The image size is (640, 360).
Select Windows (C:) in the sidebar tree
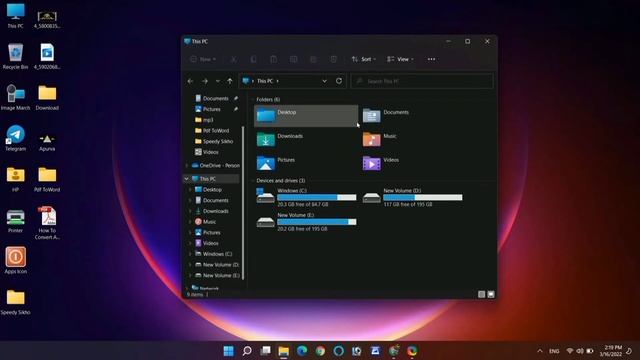point(213,254)
